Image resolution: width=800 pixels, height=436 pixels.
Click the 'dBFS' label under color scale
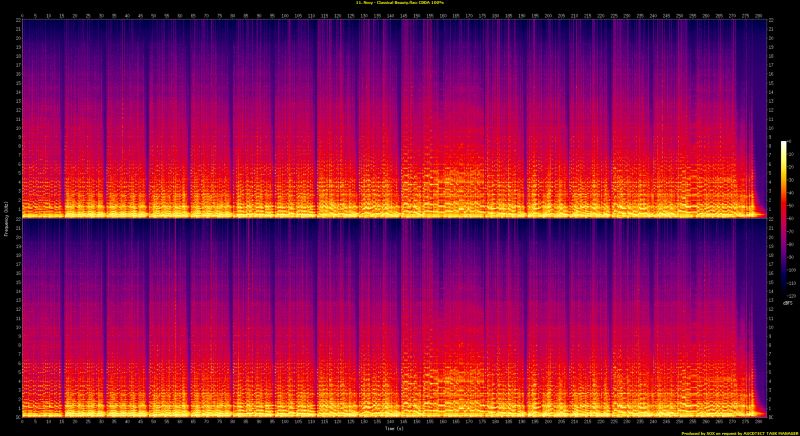(785, 303)
